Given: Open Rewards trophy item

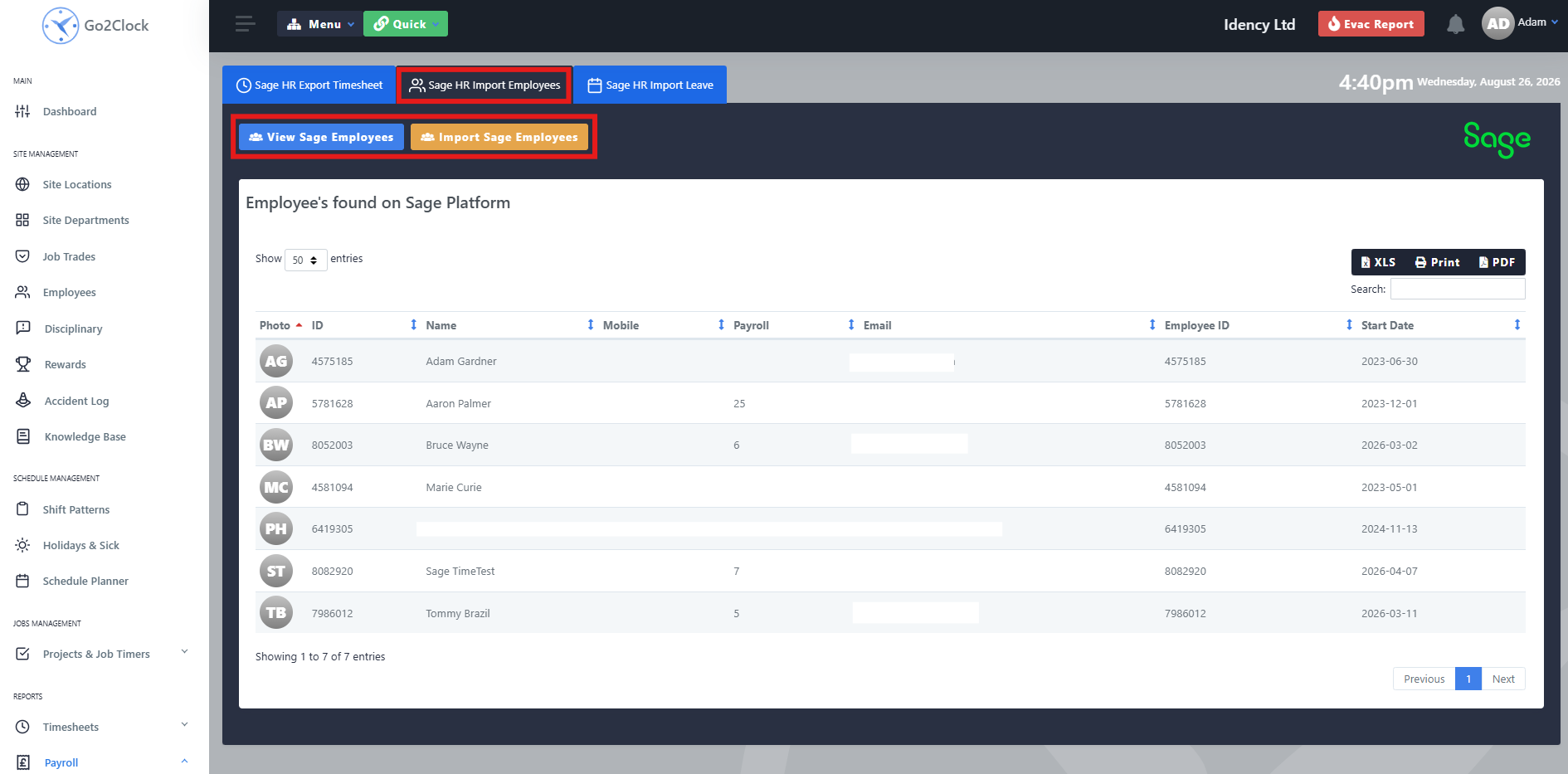Looking at the screenshot, I should (65, 364).
